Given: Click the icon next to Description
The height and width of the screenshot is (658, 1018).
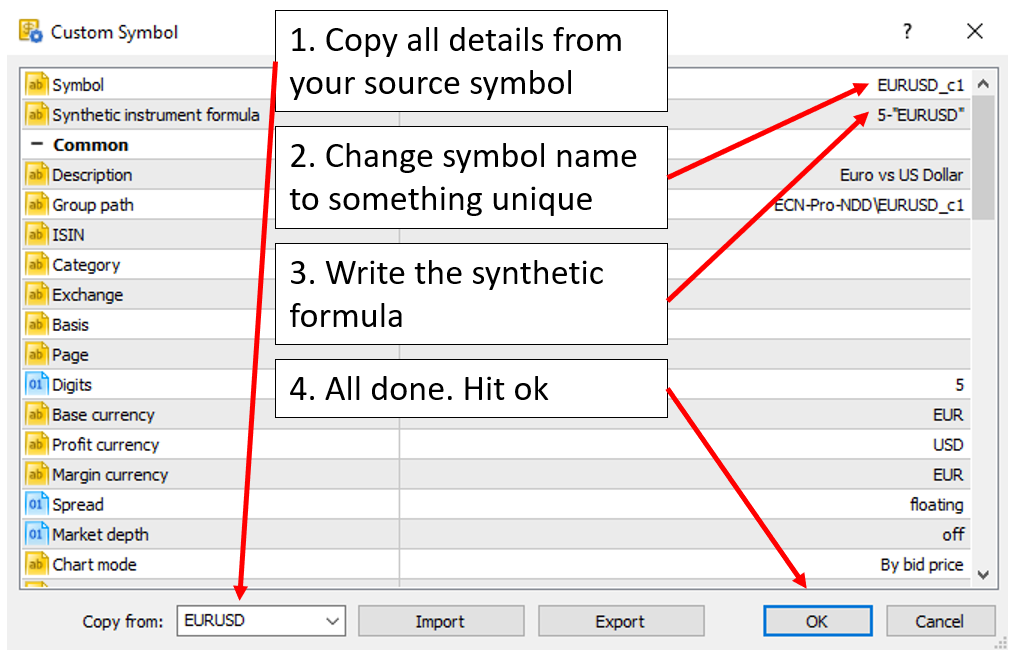Looking at the screenshot, I should coord(36,175).
